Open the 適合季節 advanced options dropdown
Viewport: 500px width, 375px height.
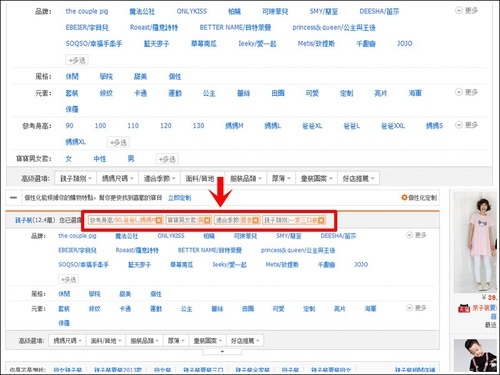[159, 179]
